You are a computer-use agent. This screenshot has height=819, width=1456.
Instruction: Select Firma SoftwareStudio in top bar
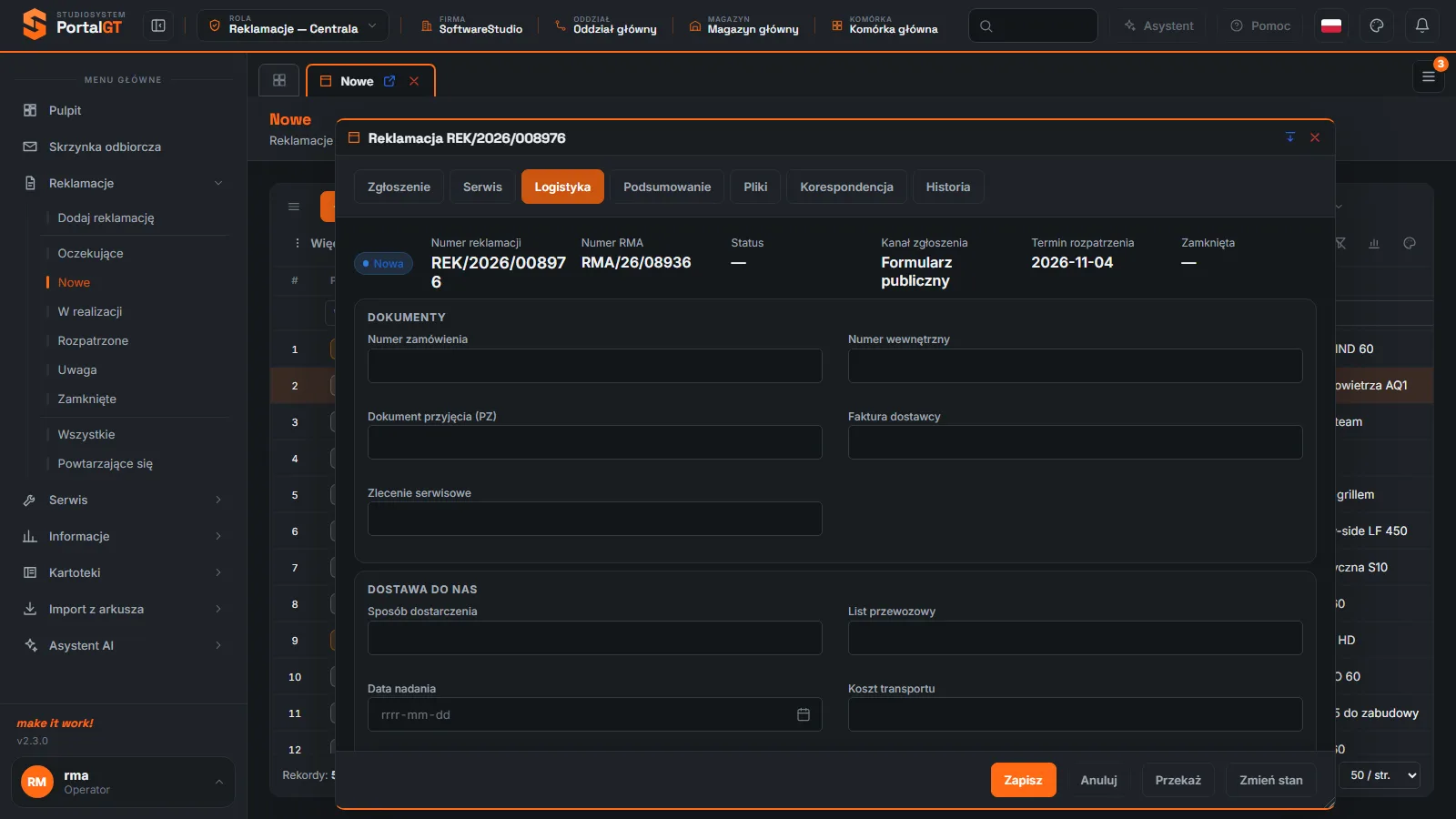tap(471, 25)
